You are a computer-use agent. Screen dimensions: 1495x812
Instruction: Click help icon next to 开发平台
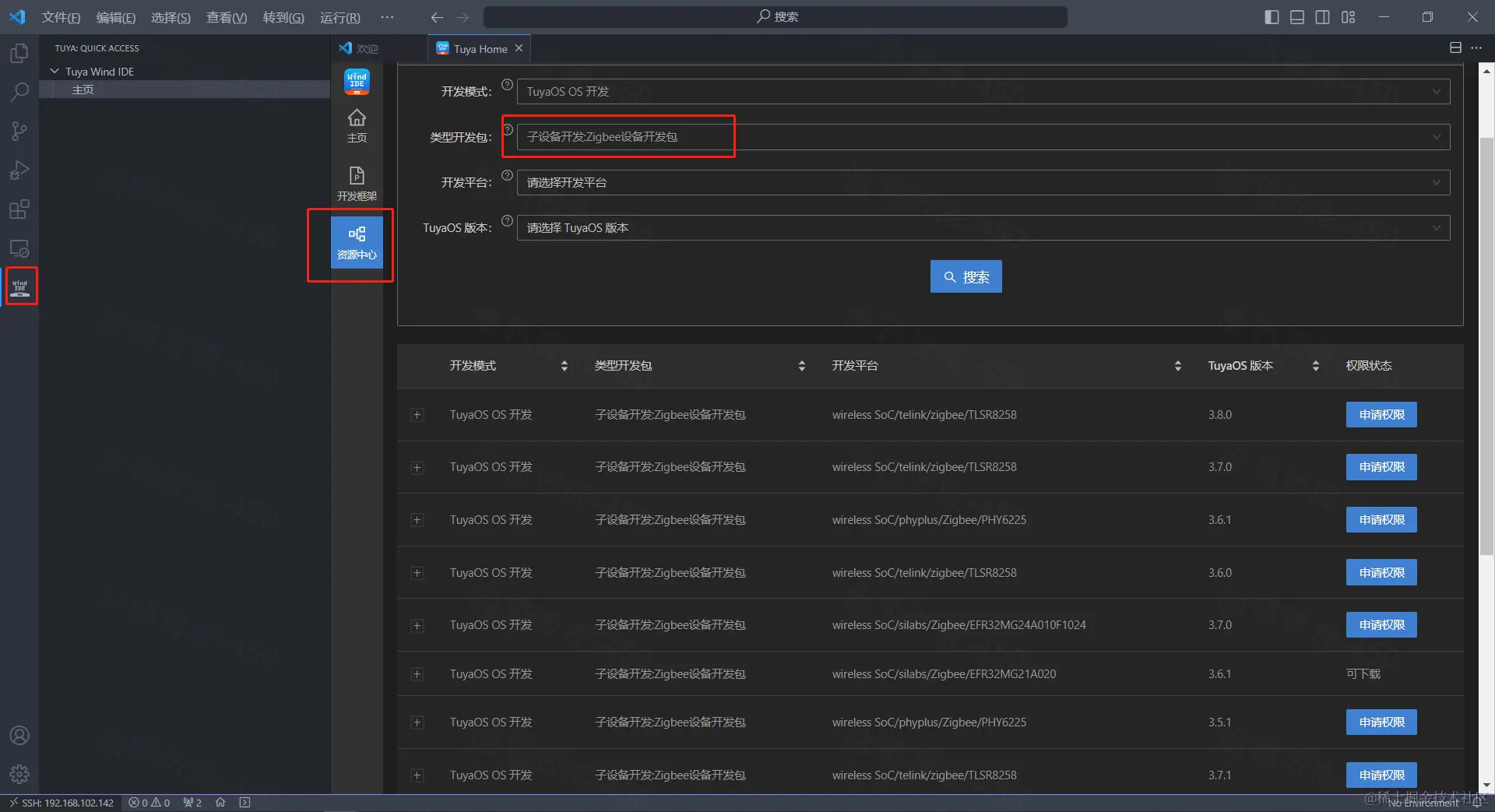tap(507, 176)
